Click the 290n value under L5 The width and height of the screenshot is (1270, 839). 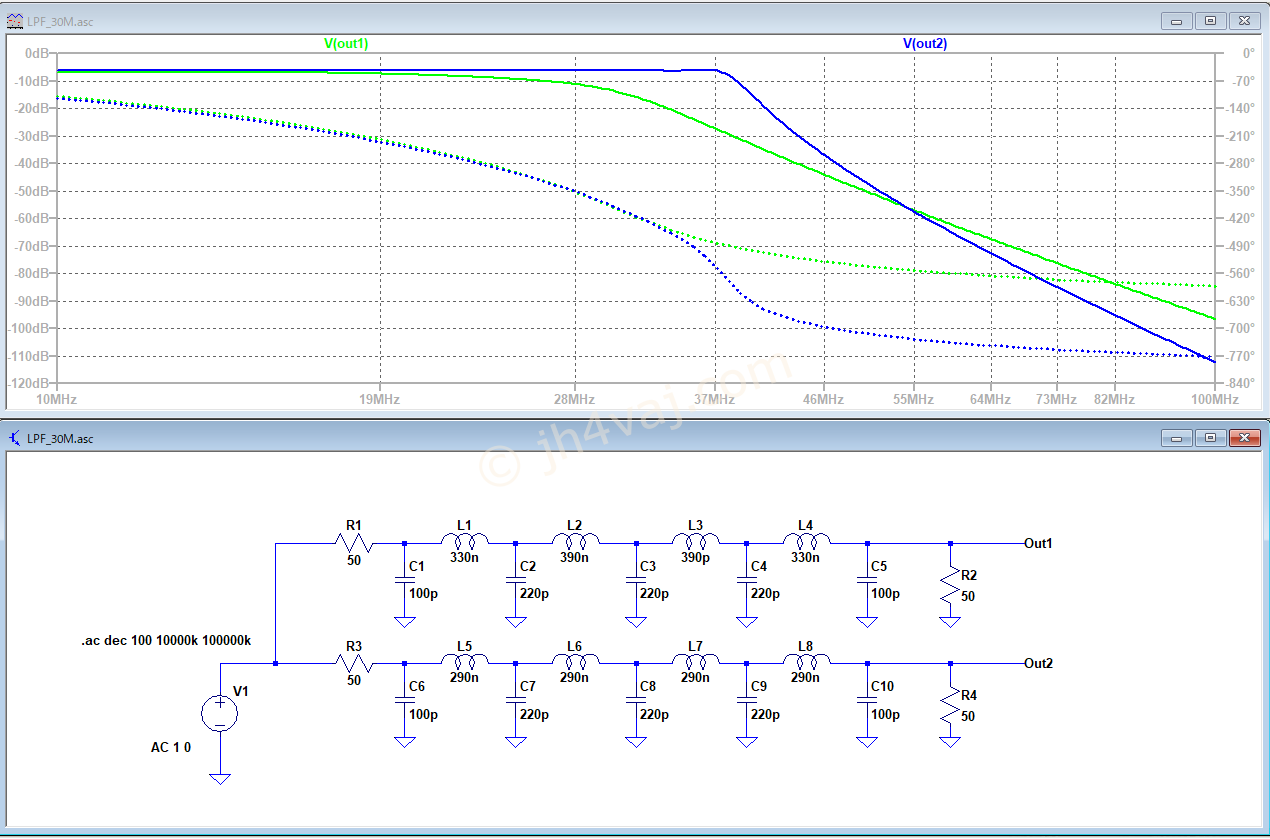[x=464, y=678]
